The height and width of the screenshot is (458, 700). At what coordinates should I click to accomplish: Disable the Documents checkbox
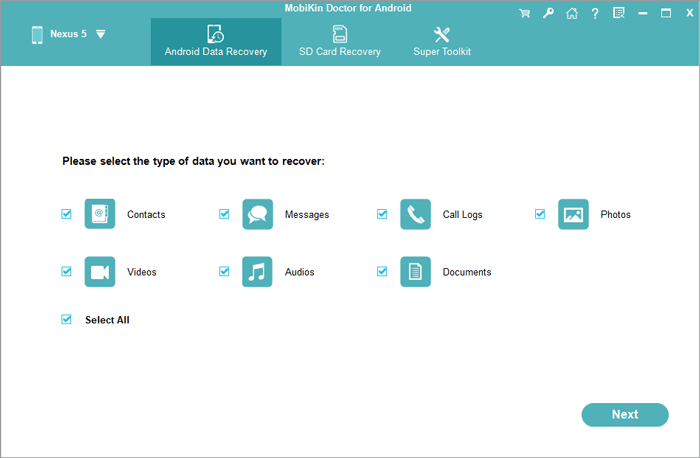(382, 271)
